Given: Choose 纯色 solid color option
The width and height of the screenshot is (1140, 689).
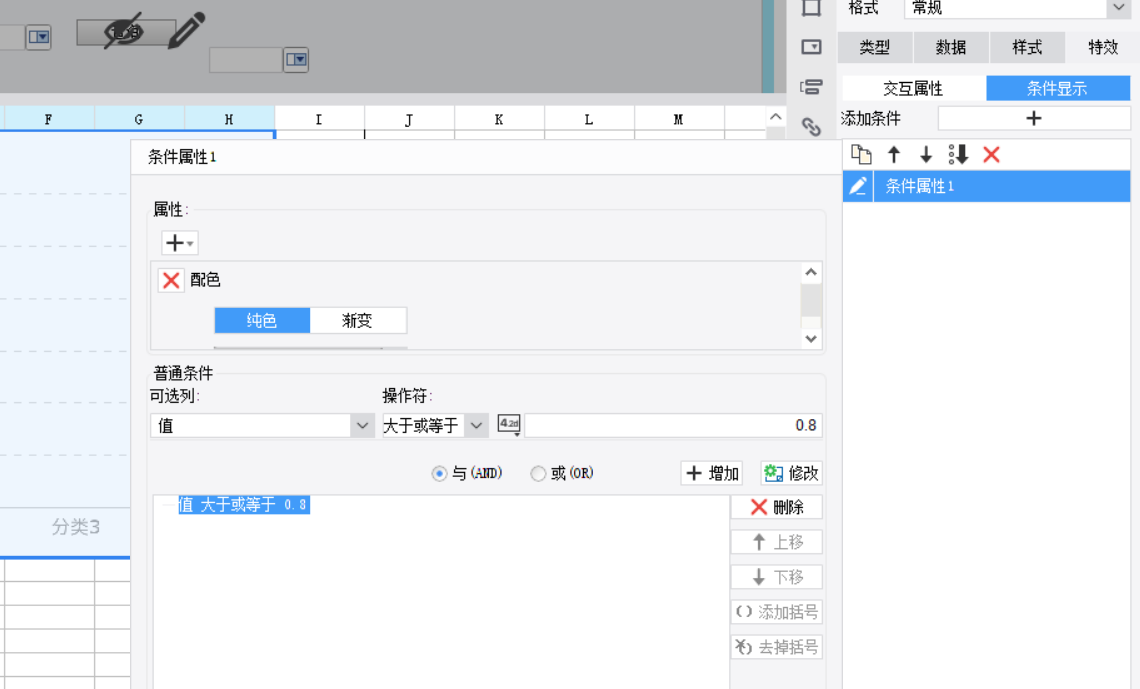Looking at the screenshot, I should tap(262, 321).
